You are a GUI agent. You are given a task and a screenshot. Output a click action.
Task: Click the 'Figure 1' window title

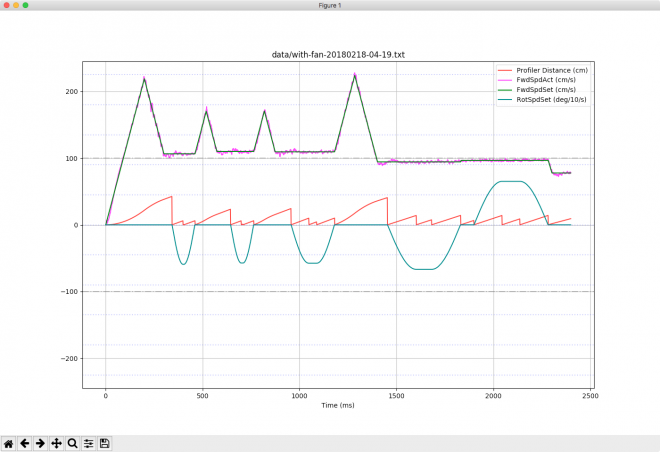(x=330, y=5)
